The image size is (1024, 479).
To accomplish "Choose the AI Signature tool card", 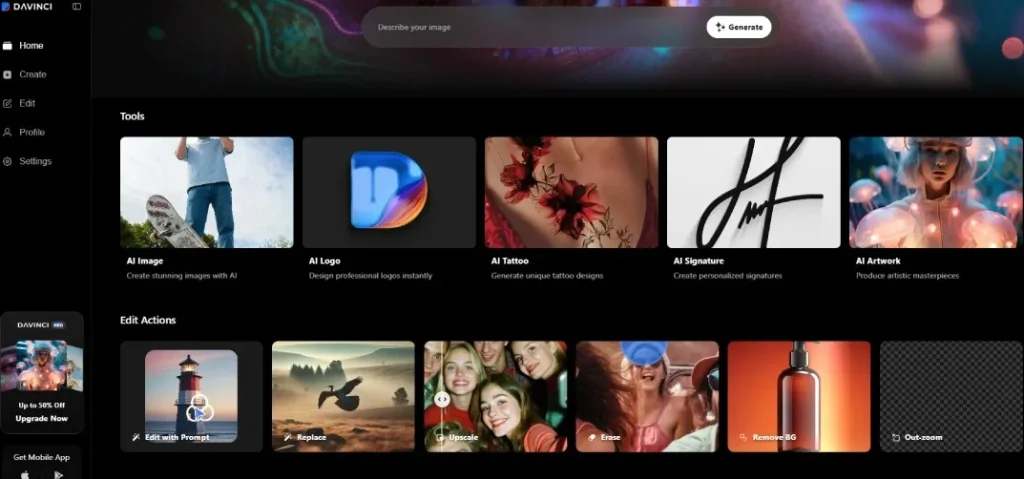I will pos(753,192).
